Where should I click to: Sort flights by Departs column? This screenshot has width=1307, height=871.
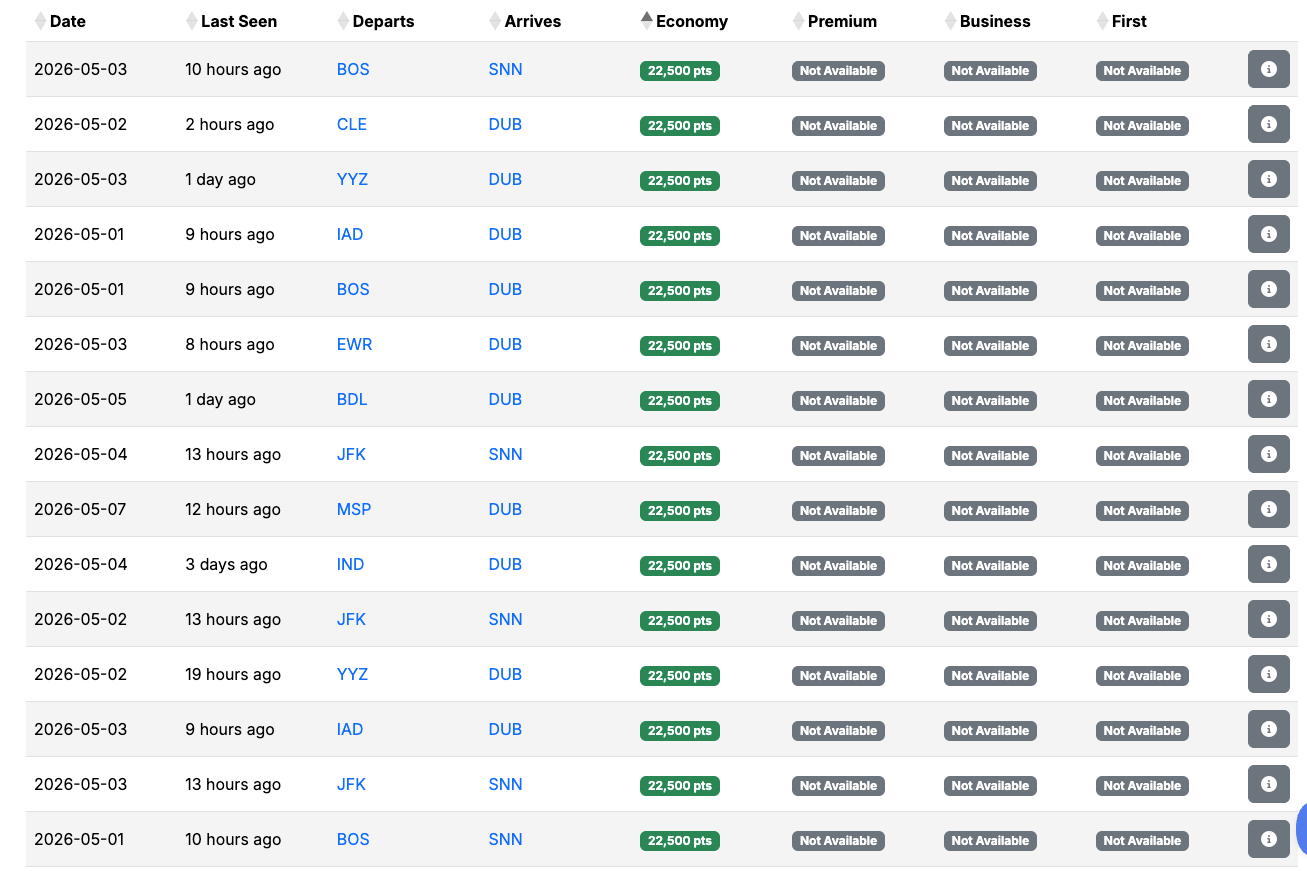point(383,21)
